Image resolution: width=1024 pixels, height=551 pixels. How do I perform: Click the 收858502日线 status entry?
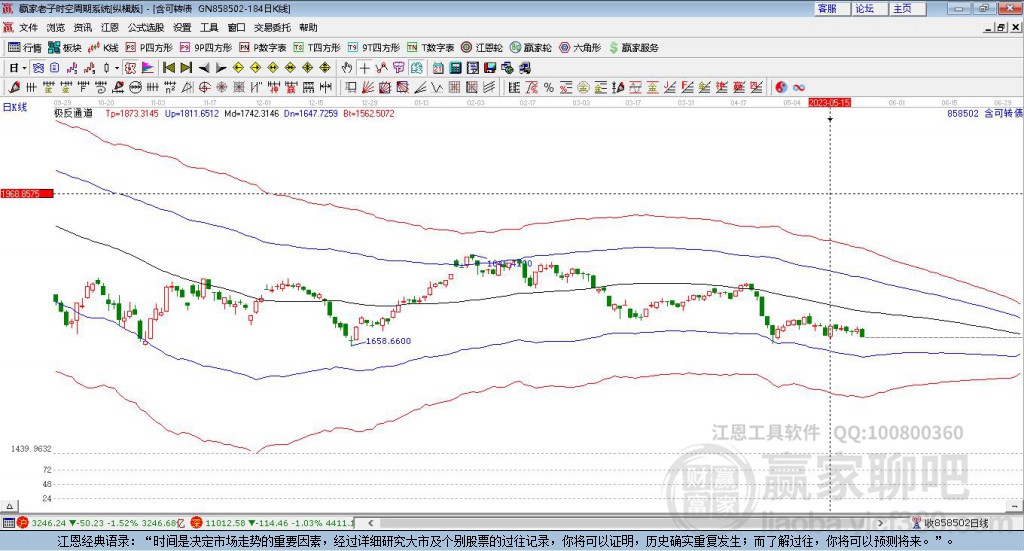(x=950, y=523)
